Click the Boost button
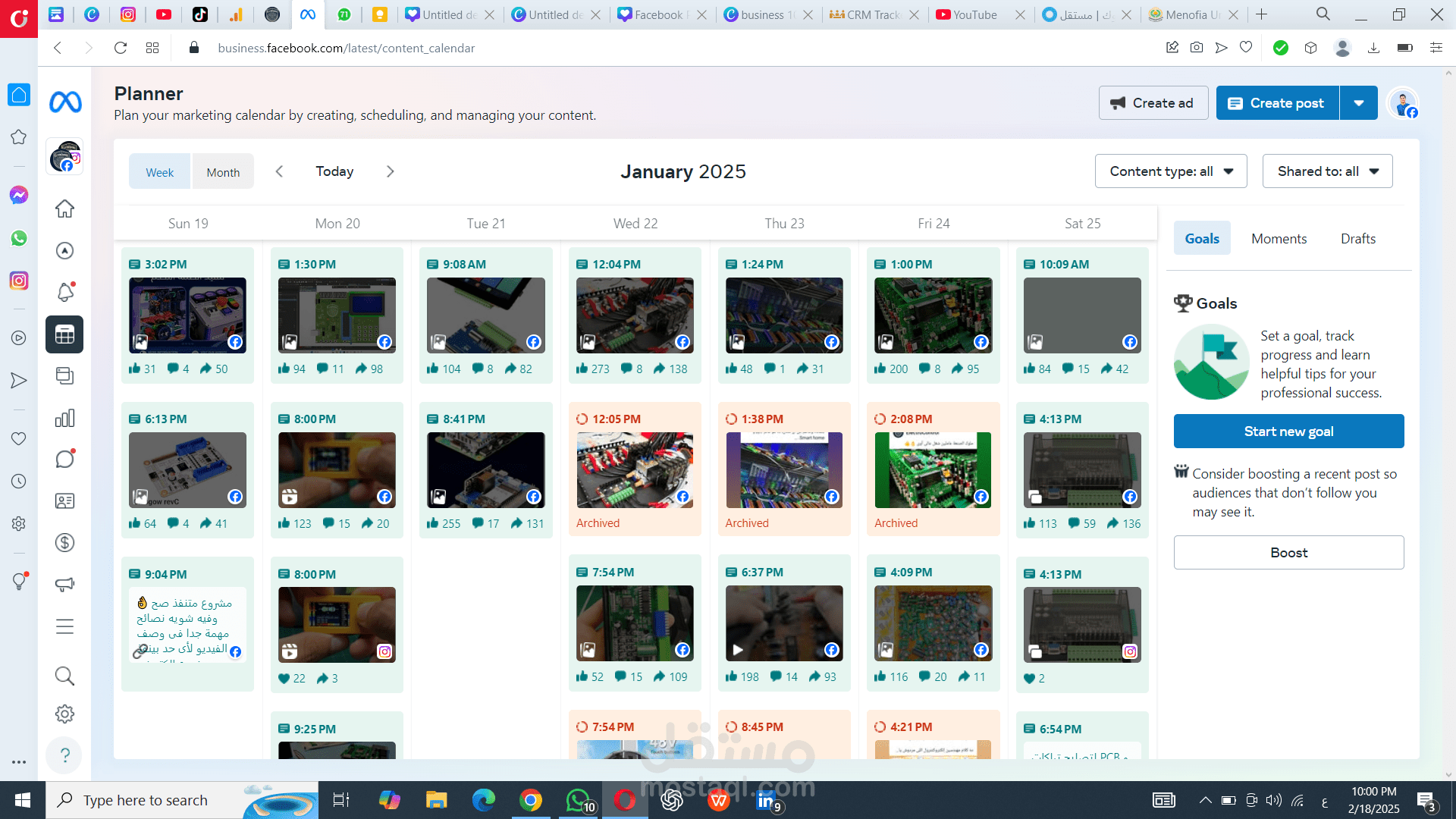The height and width of the screenshot is (819, 1456). coord(1288,553)
